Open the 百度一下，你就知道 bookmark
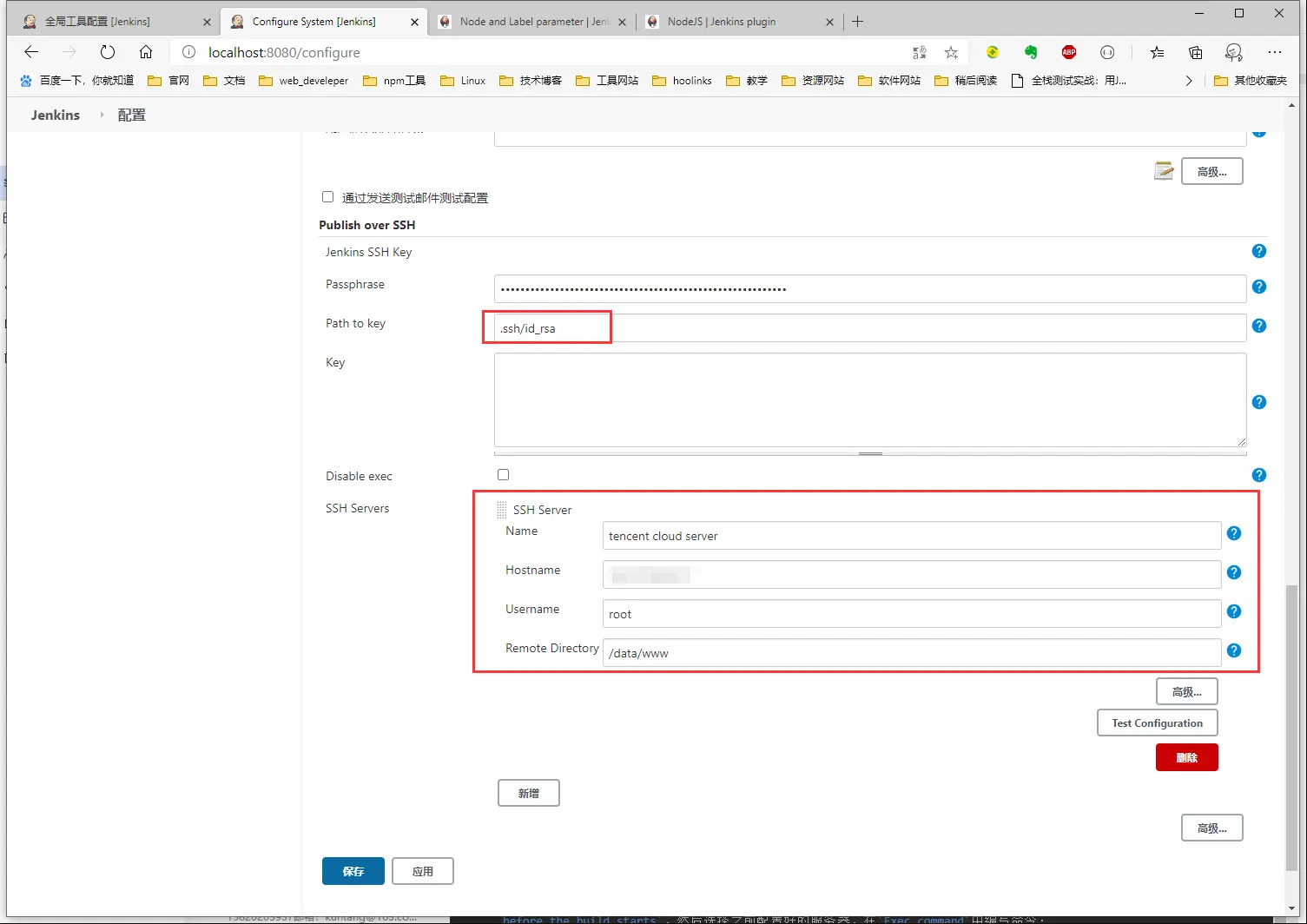The image size is (1307, 924). click(76, 81)
